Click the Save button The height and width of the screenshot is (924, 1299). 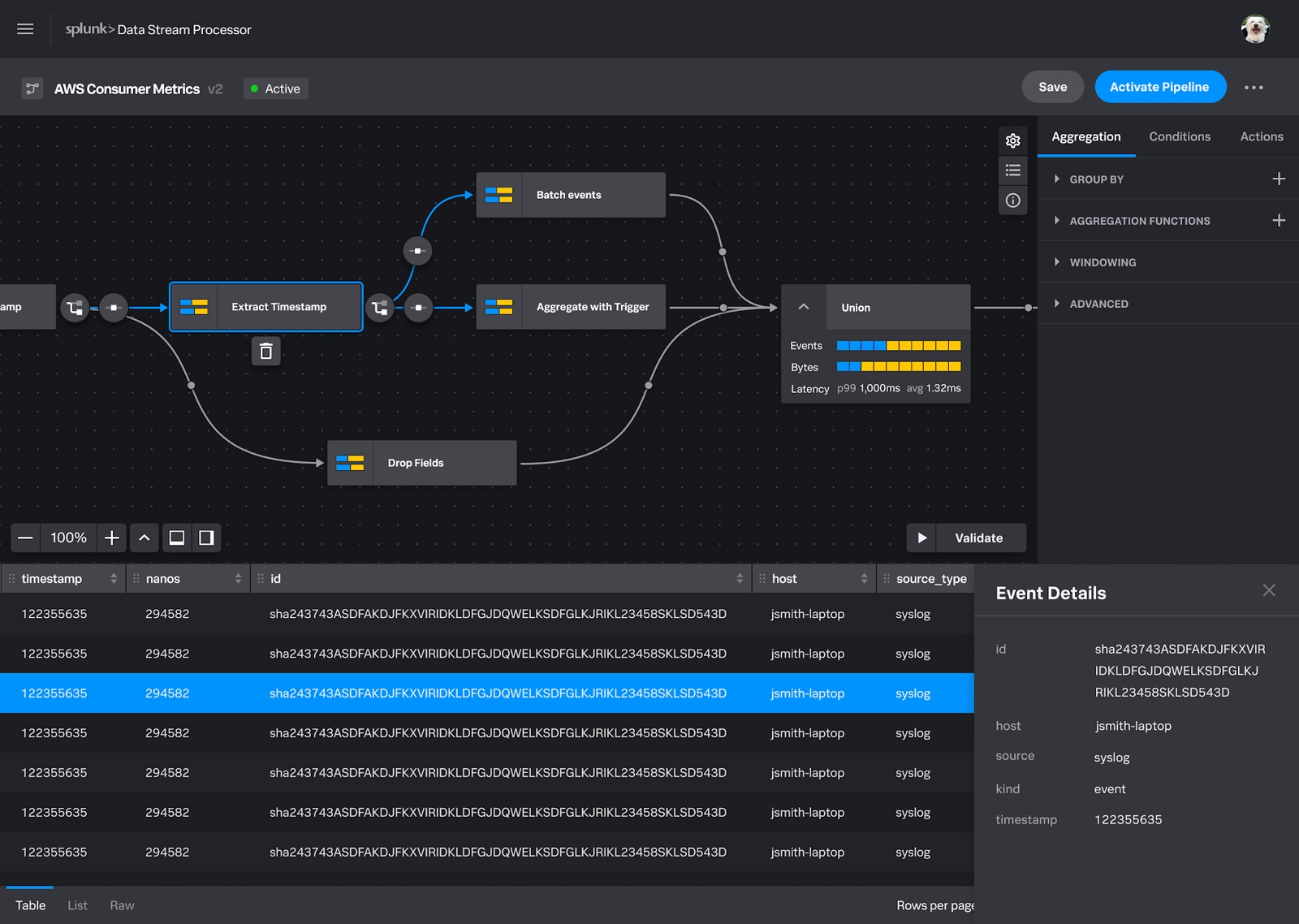(x=1053, y=87)
